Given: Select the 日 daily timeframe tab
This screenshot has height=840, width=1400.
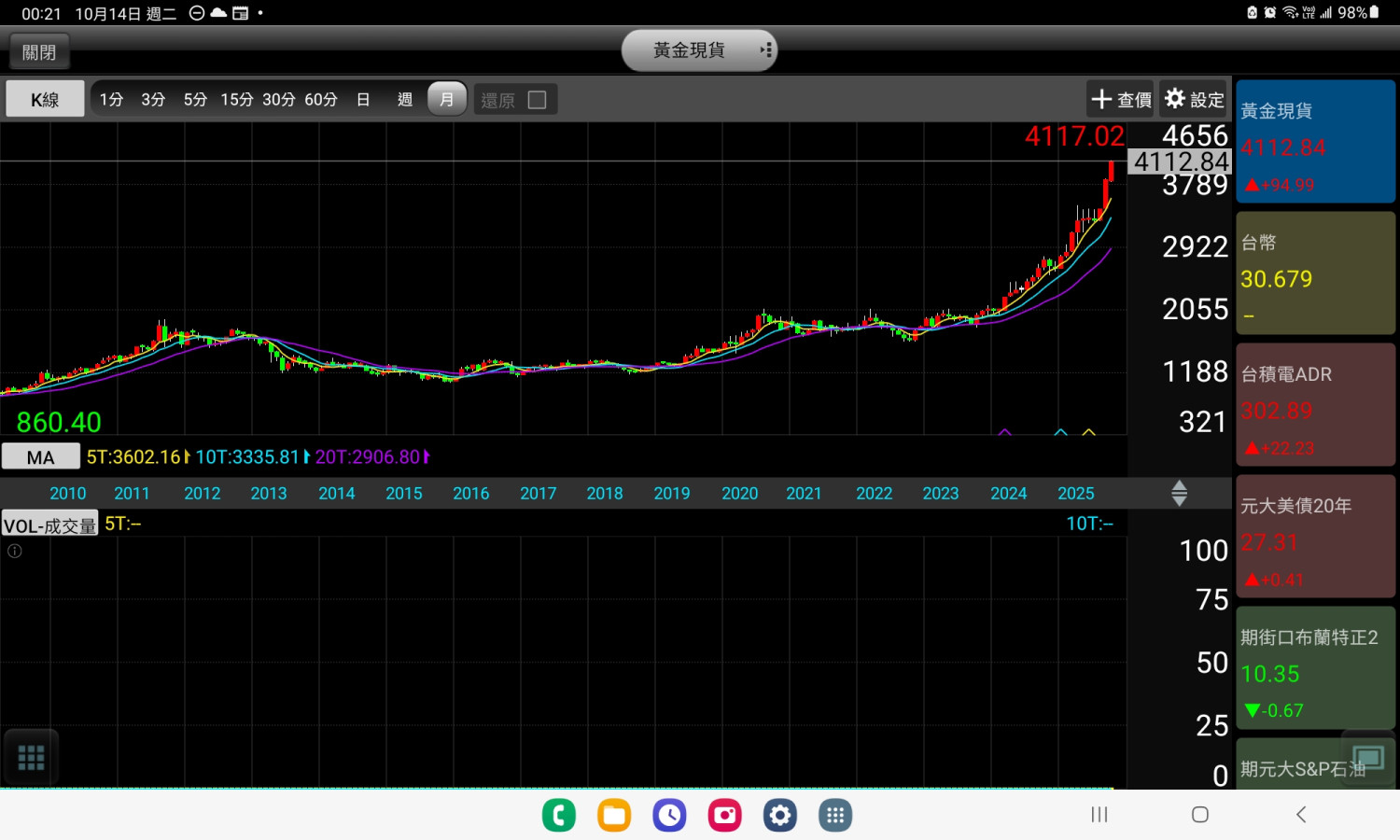Looking at the screenshot, I should tap(363, 99).
